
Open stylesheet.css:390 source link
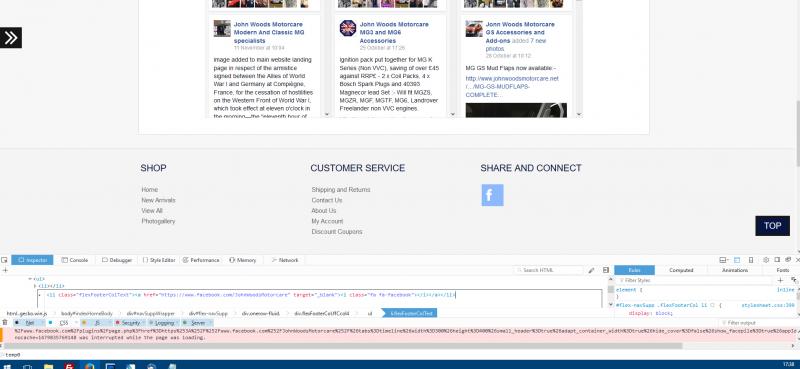[768, 305]
